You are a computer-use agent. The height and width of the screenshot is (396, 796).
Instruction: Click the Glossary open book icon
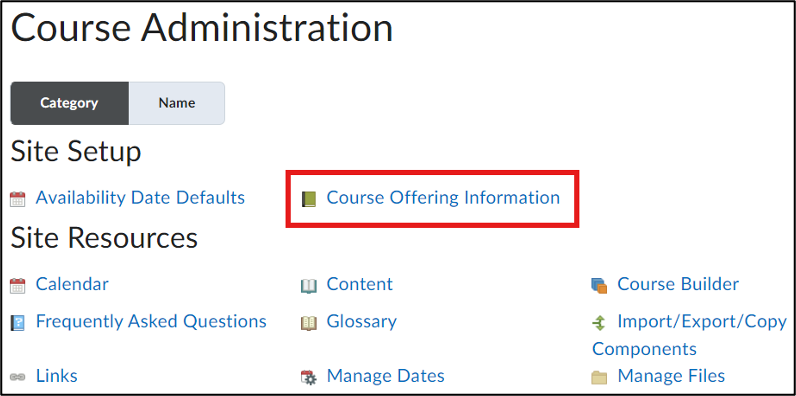click(309, 323)
